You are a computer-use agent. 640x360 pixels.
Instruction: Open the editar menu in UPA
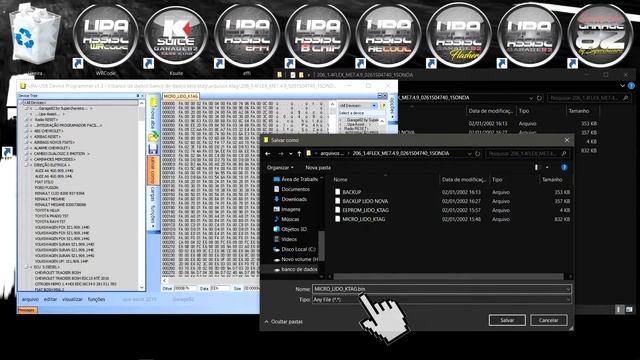pos(50,299)
